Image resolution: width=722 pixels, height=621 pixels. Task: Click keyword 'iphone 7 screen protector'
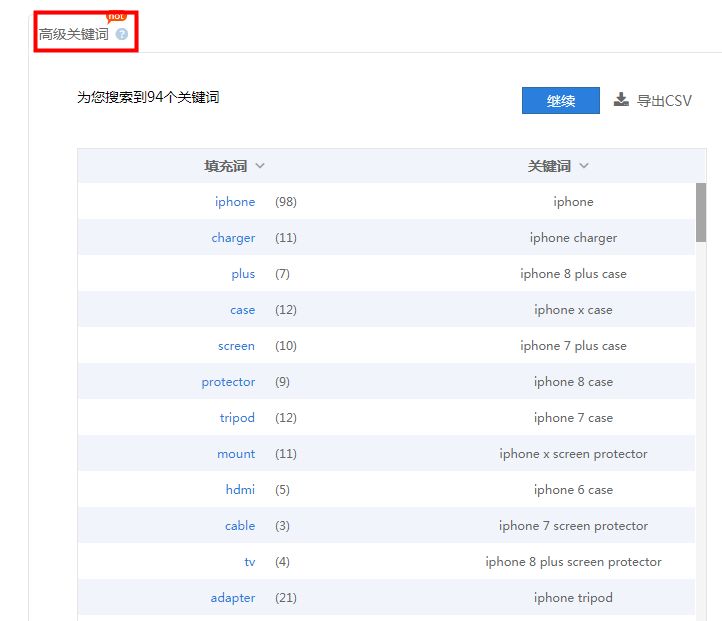[x=573, y=526]
